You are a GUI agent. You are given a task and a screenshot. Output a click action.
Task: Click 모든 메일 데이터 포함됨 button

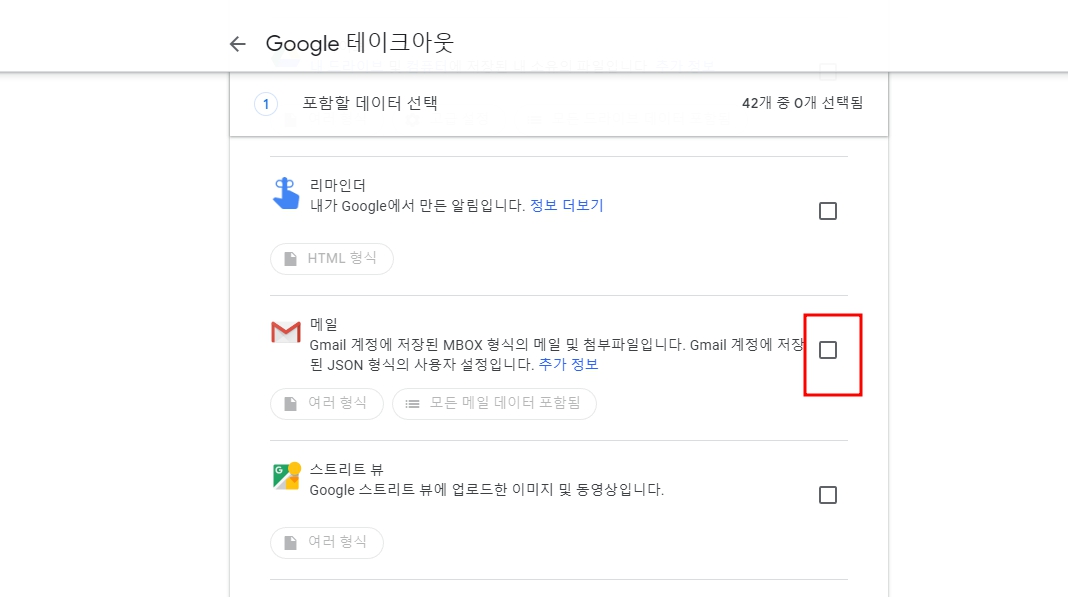coord(494,403)
